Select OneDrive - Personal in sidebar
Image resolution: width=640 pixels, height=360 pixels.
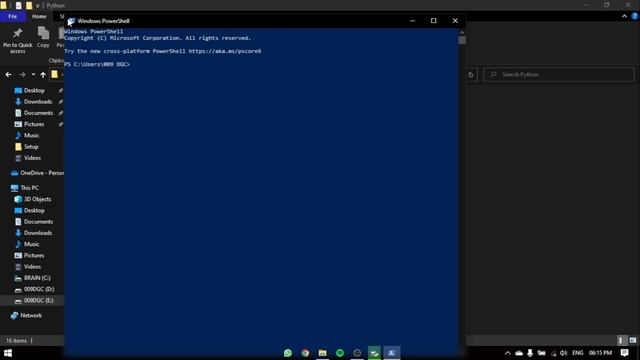point(37,173)
